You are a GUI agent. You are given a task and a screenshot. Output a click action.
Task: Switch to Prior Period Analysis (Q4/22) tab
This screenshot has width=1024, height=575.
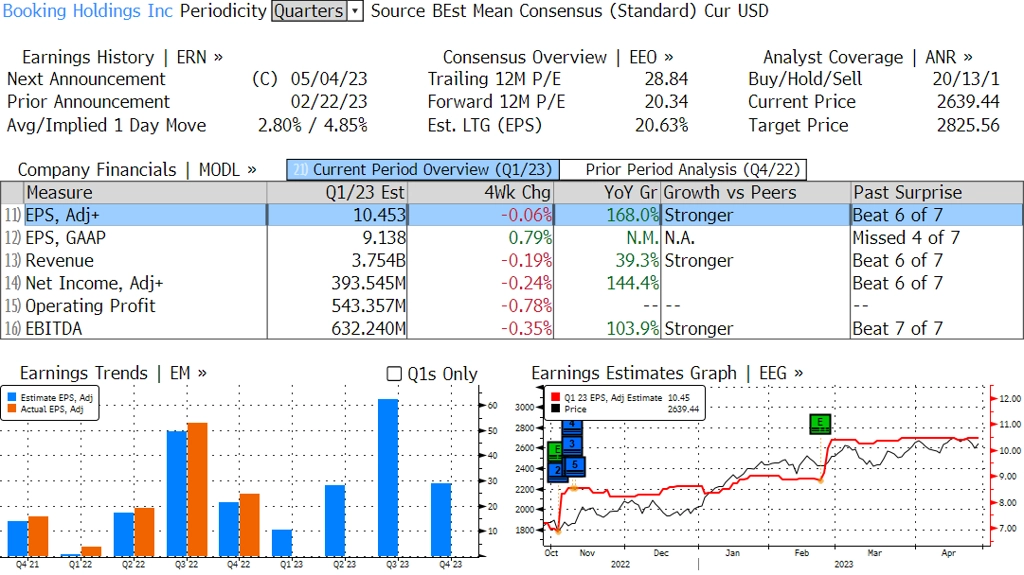pyautogui.click(x=684, y=170)
